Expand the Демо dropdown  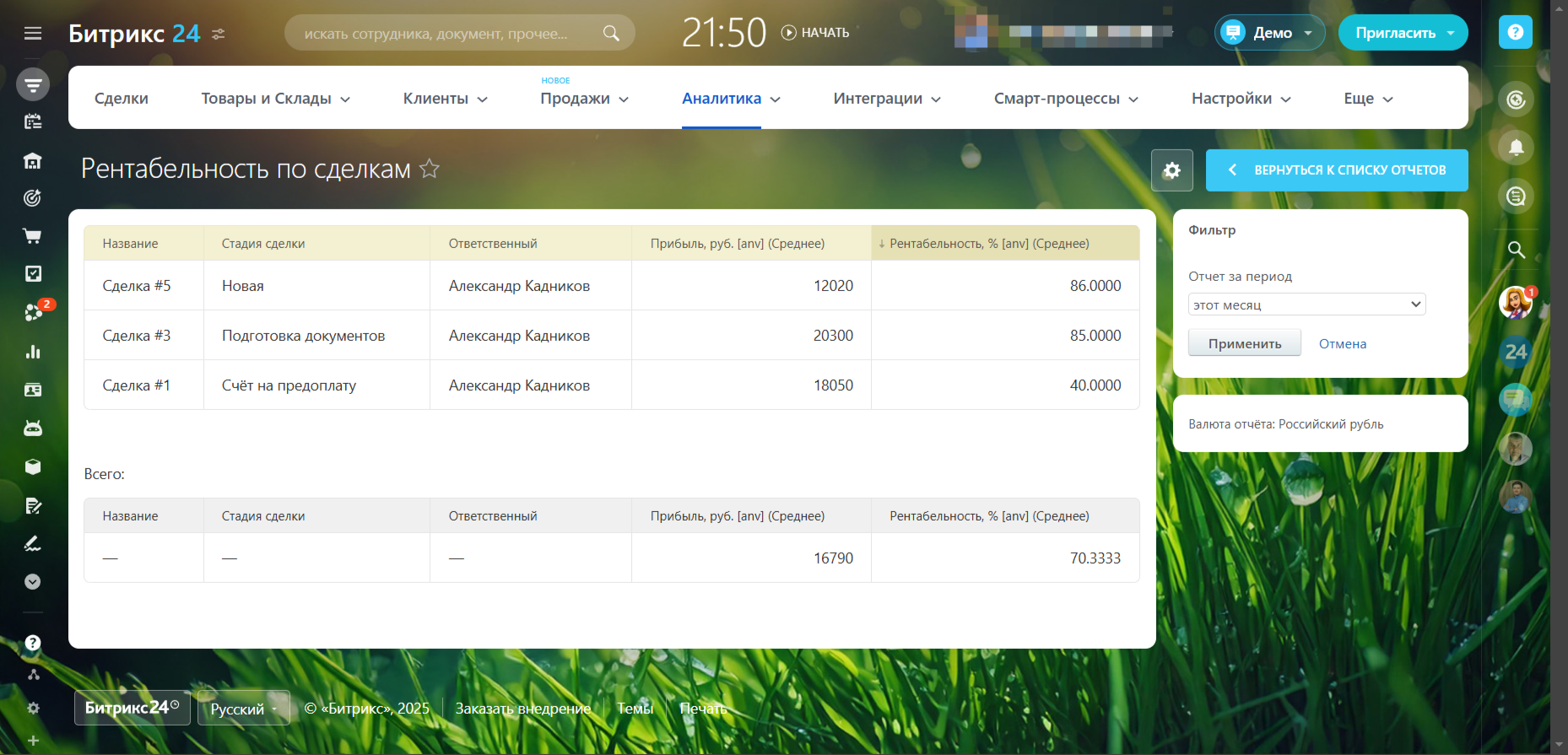(1269, 33)
